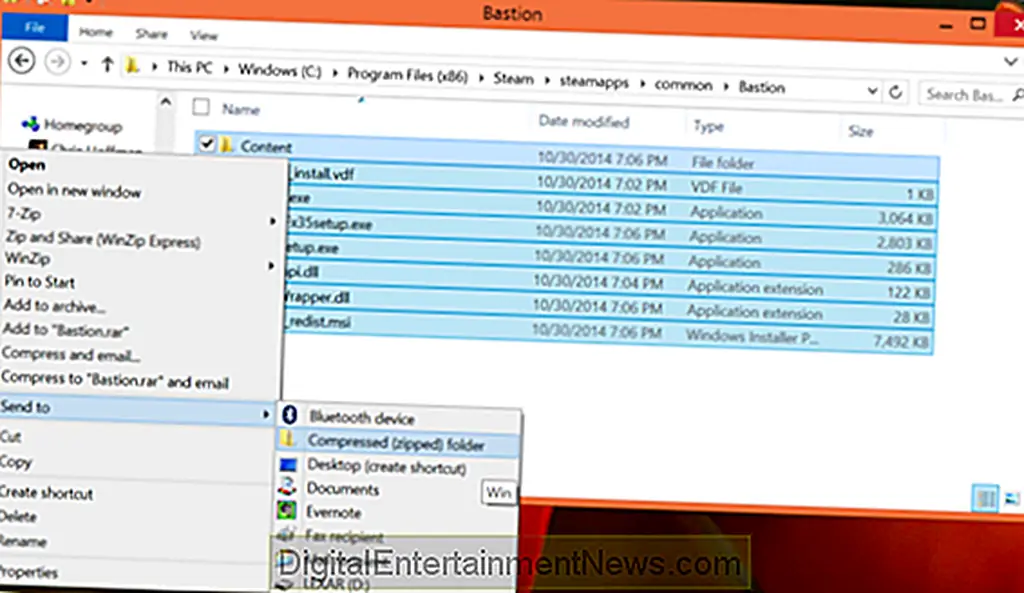
Task: Open the Home ribbon tab
Action: 96,32
